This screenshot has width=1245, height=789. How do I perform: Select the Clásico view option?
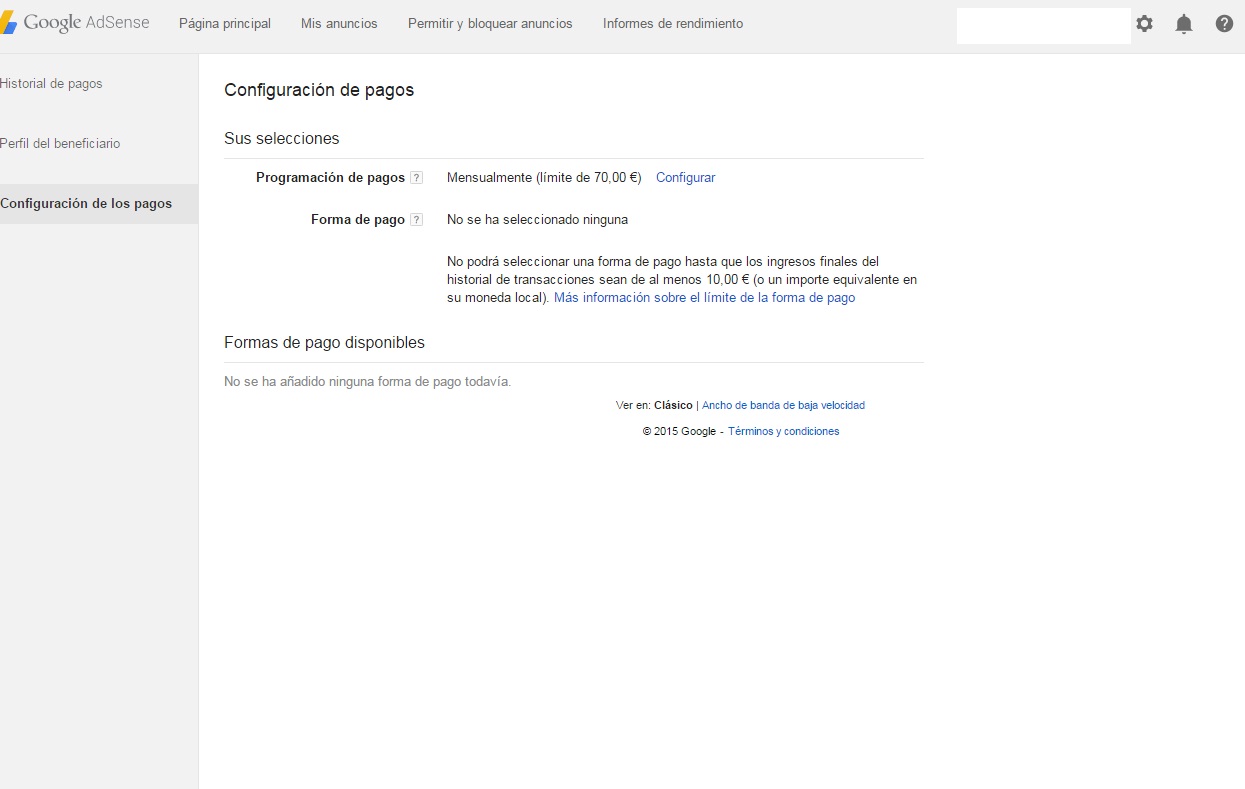tap(673, 406)
